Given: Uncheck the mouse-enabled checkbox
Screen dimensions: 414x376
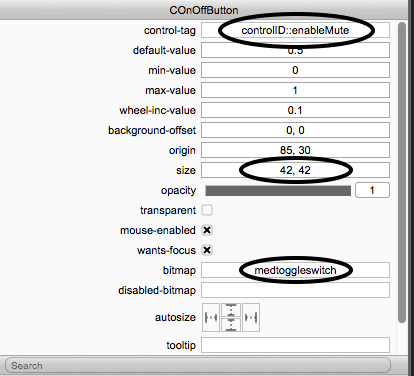Looking at the screenshot, I should click(x=207, y=230).
